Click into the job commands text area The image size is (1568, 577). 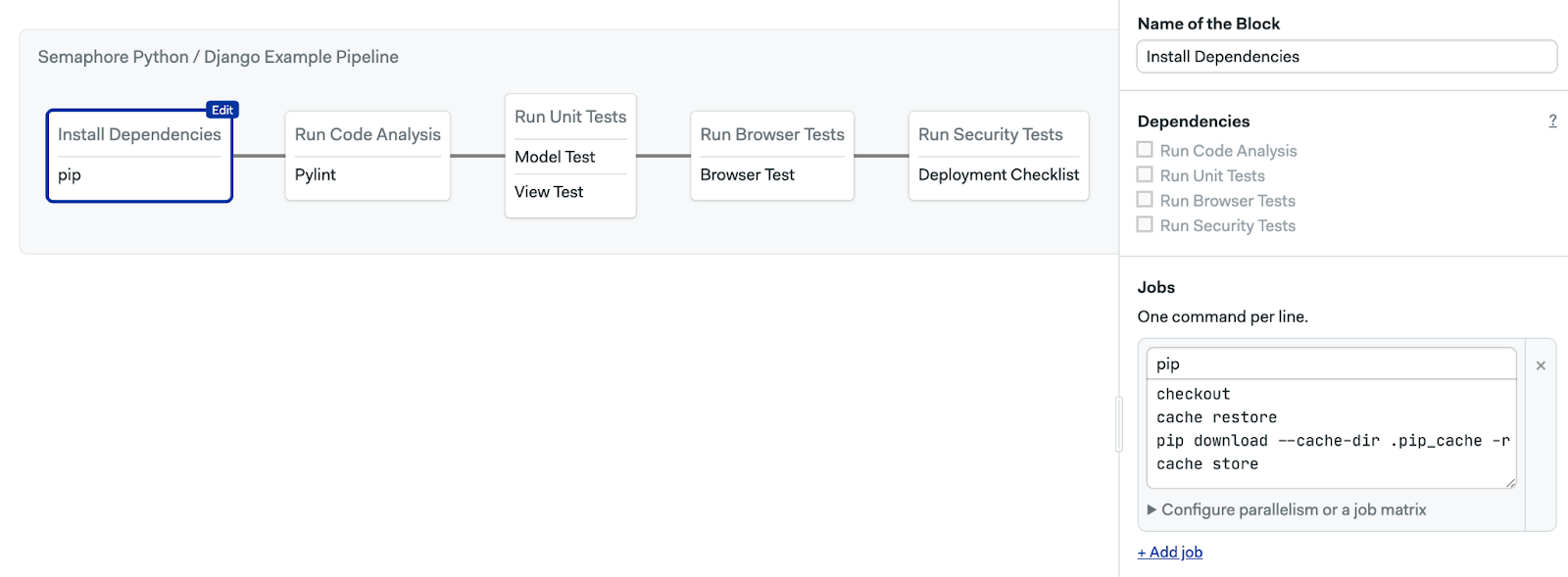coord(1332,433)
